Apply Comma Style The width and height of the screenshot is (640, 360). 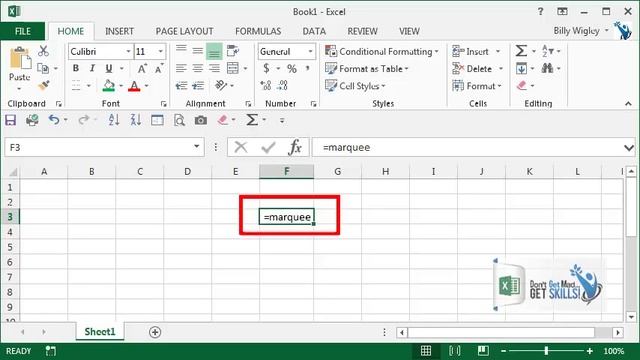(307, 68)
